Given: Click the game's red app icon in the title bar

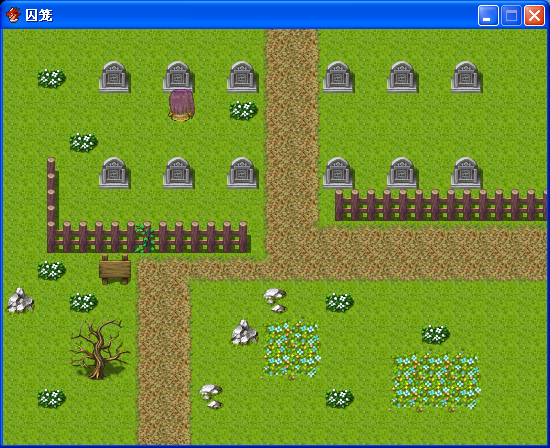Looking at the screenshot, I should pos(13,15).
